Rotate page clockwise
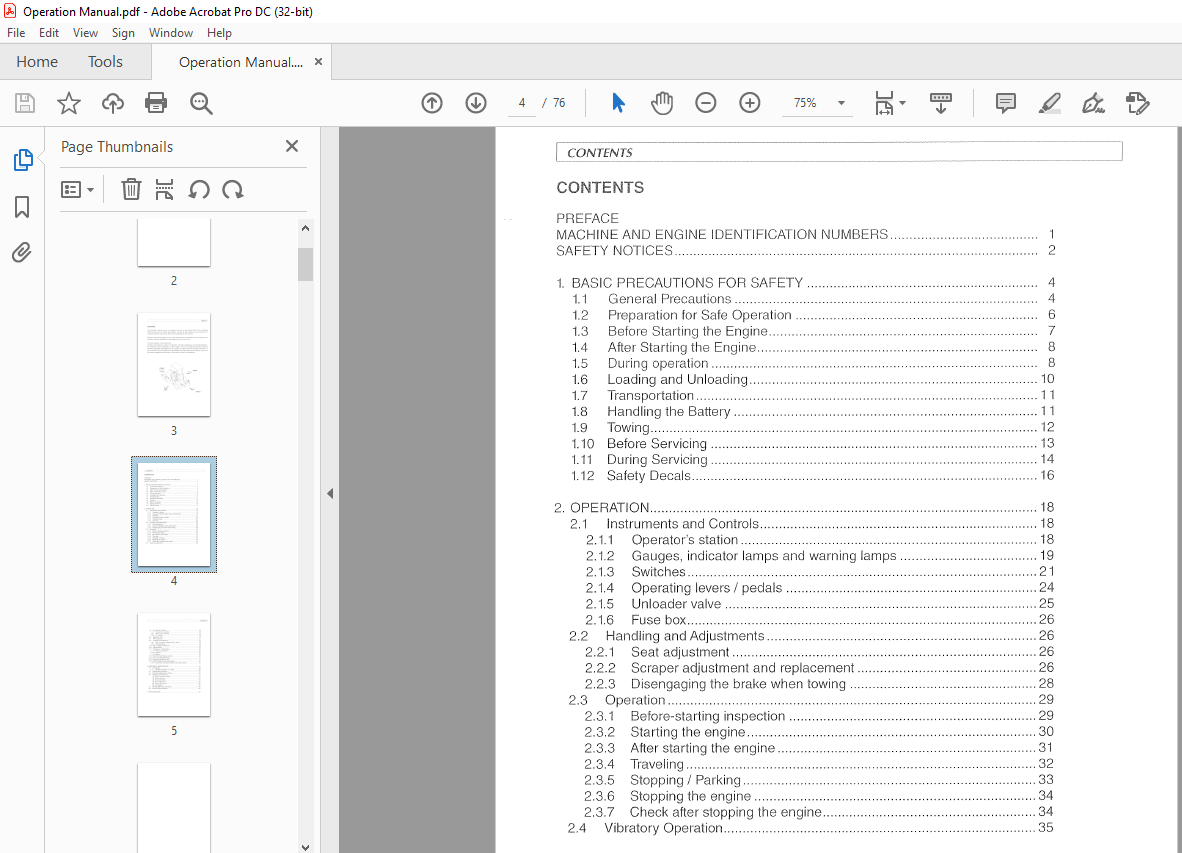This screenshot has width=1182, height=853. 233,189
